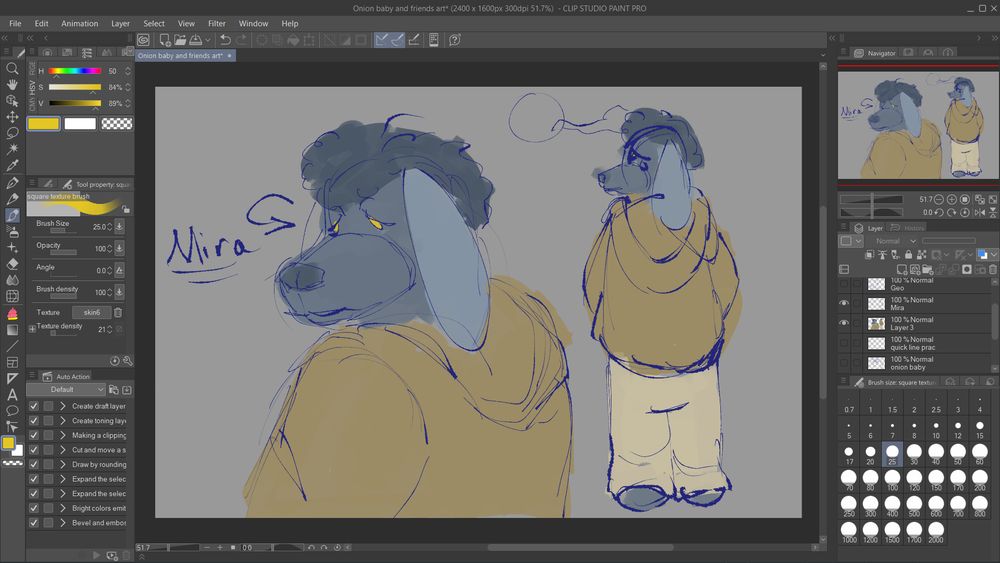Click the Hue rainbow slider
This screenshot has width=1000, height=563.
(75, 71)
